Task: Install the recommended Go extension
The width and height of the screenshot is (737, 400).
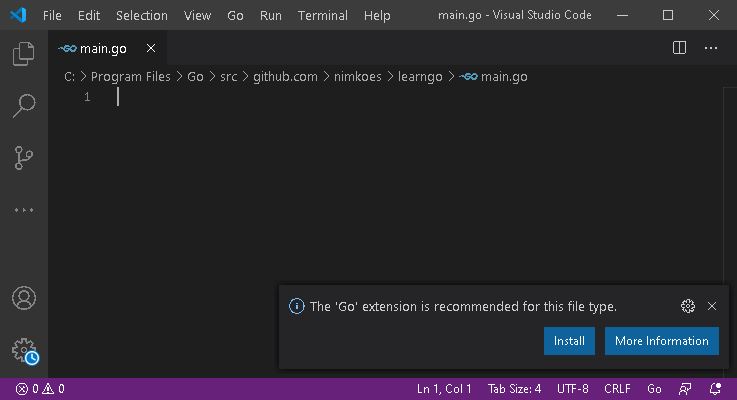Action: click(569, 341)
